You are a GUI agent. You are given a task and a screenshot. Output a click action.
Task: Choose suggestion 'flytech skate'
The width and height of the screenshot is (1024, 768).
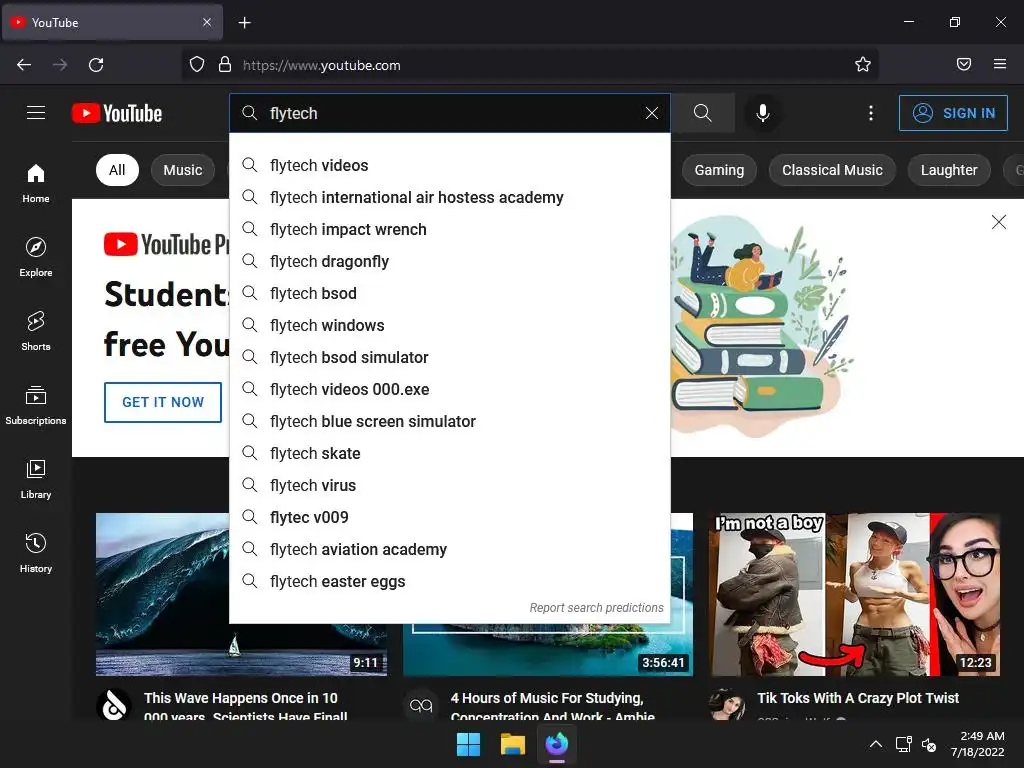pyautogui.click(x=450, y=453)
